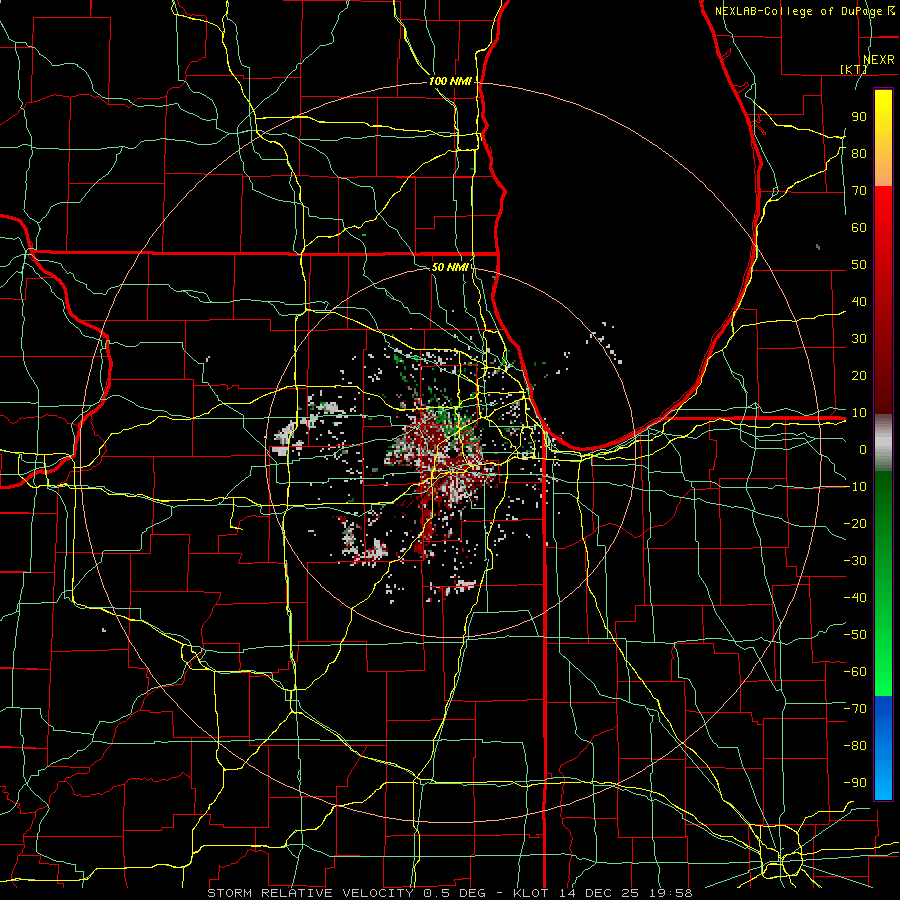Click the -90 value on velocity scale

point(855,783)
